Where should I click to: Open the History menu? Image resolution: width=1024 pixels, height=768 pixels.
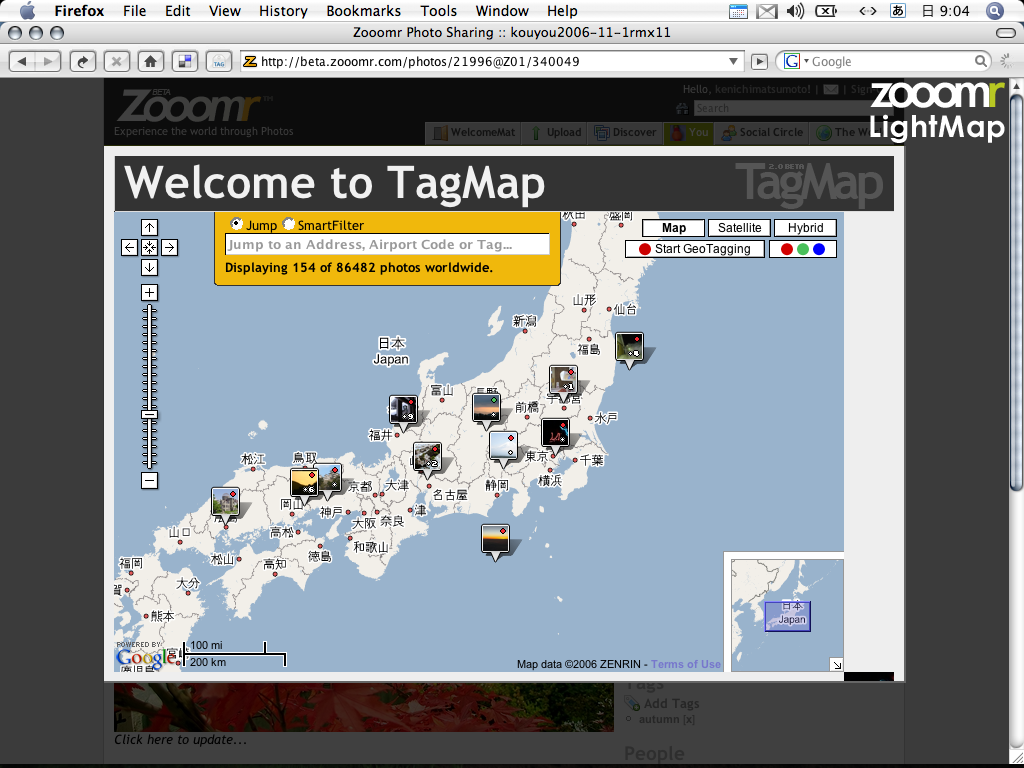[x=283, y=11]
